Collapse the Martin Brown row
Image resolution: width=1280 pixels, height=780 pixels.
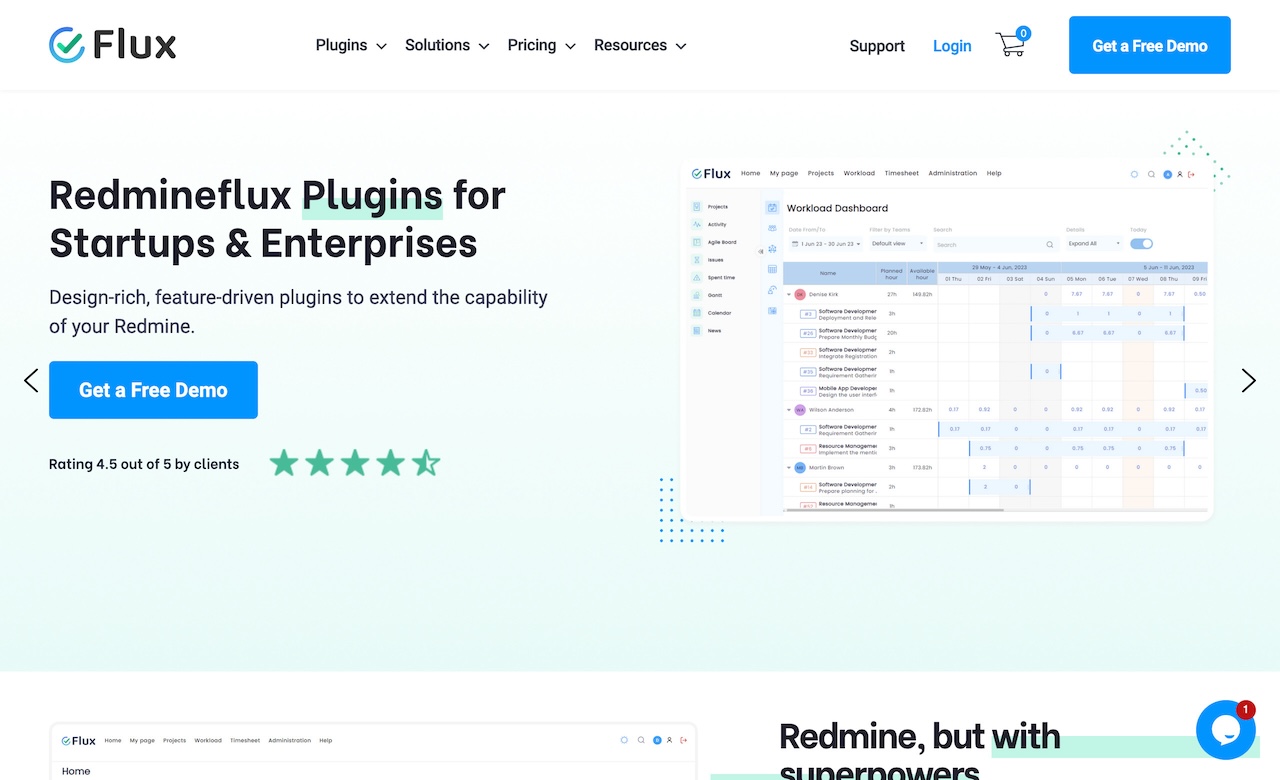[x=788, y=467]
